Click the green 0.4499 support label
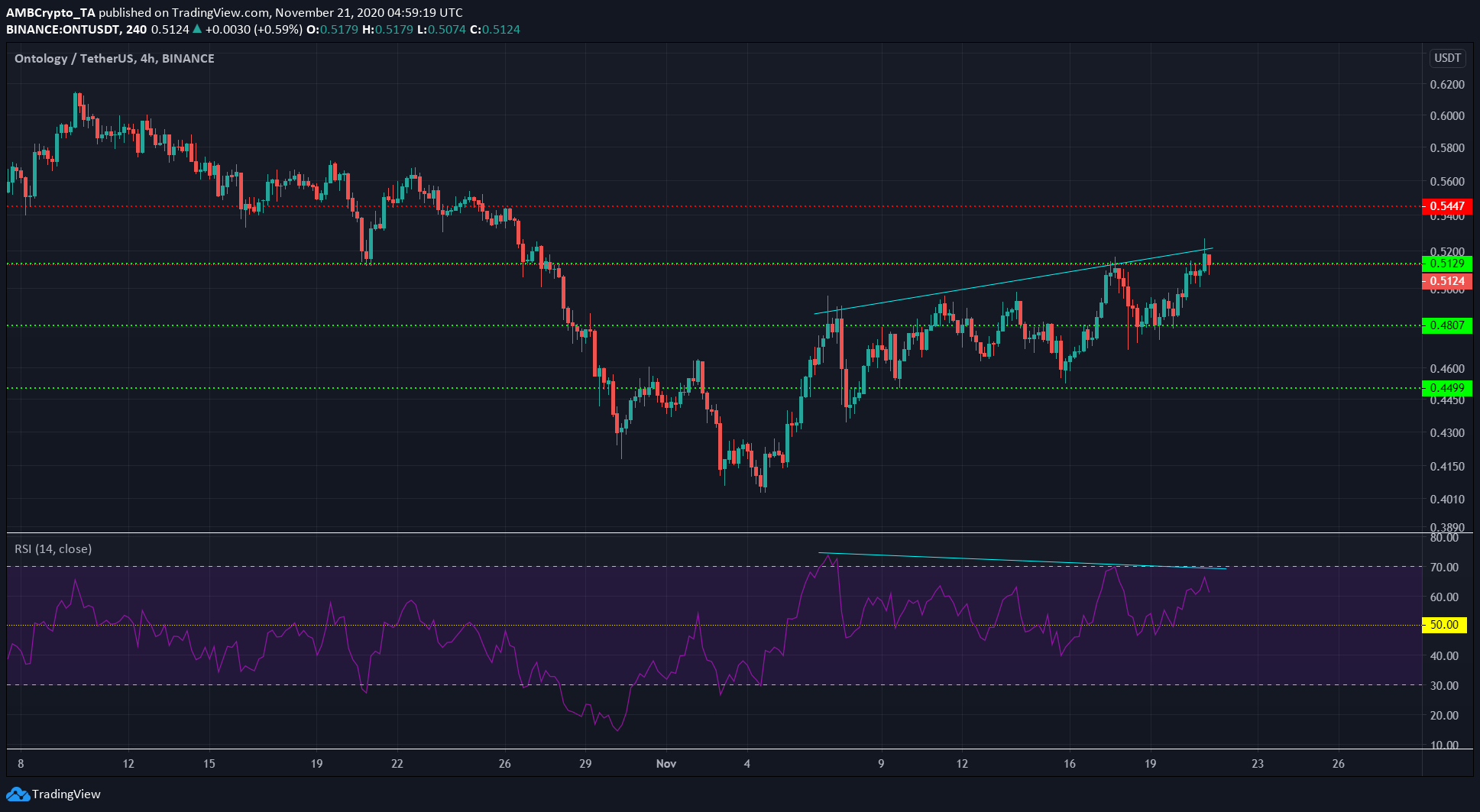This screenshot has height=812, width=1480. coord(1447,388)
